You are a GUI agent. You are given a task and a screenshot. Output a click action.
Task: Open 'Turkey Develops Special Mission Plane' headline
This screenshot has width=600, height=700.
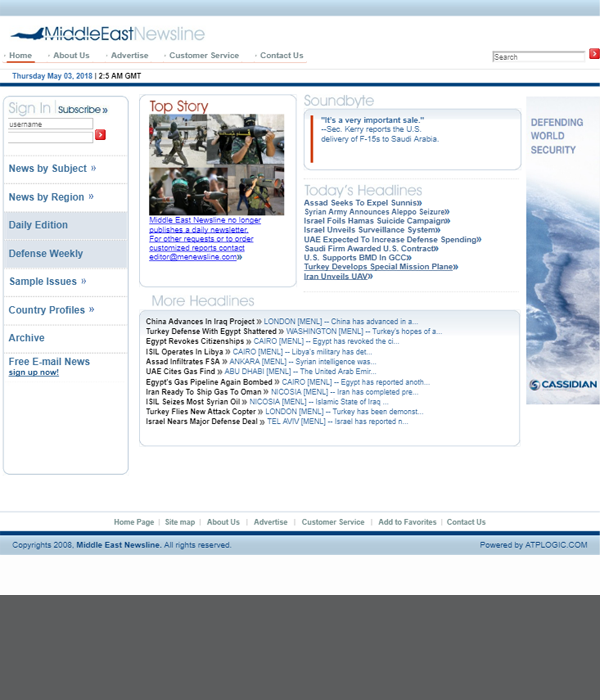381,267
